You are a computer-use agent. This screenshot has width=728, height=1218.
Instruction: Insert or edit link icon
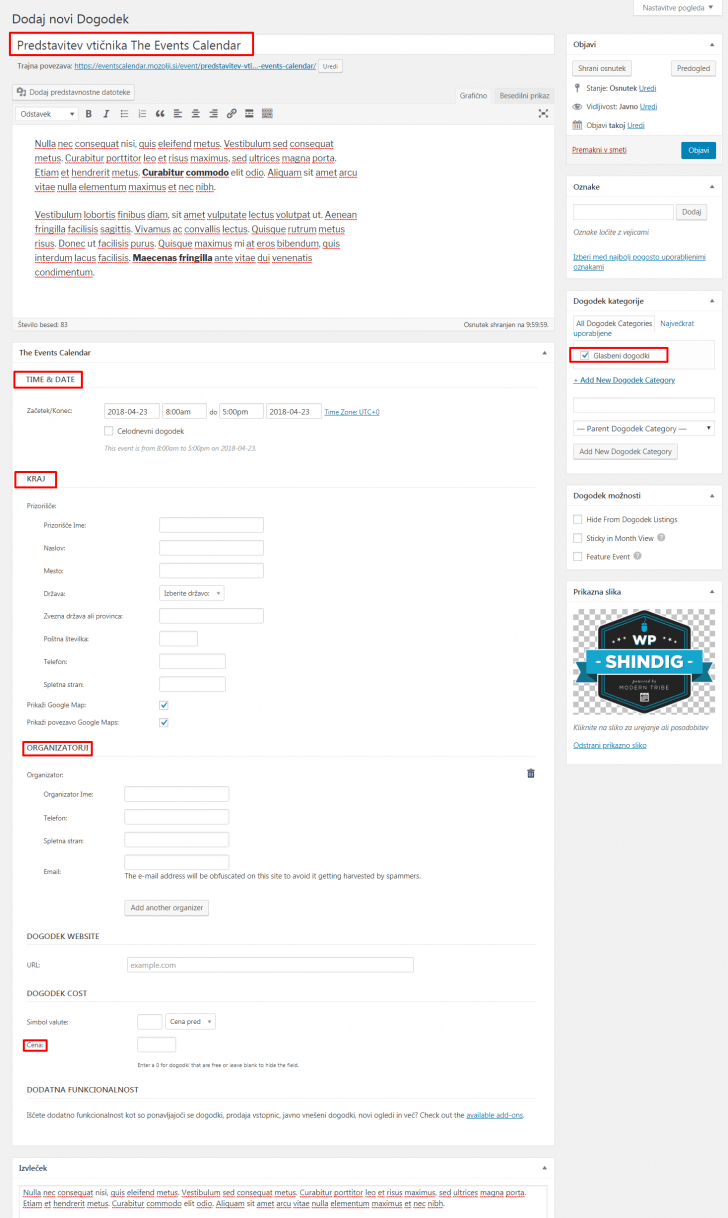[x=232, y=114]
